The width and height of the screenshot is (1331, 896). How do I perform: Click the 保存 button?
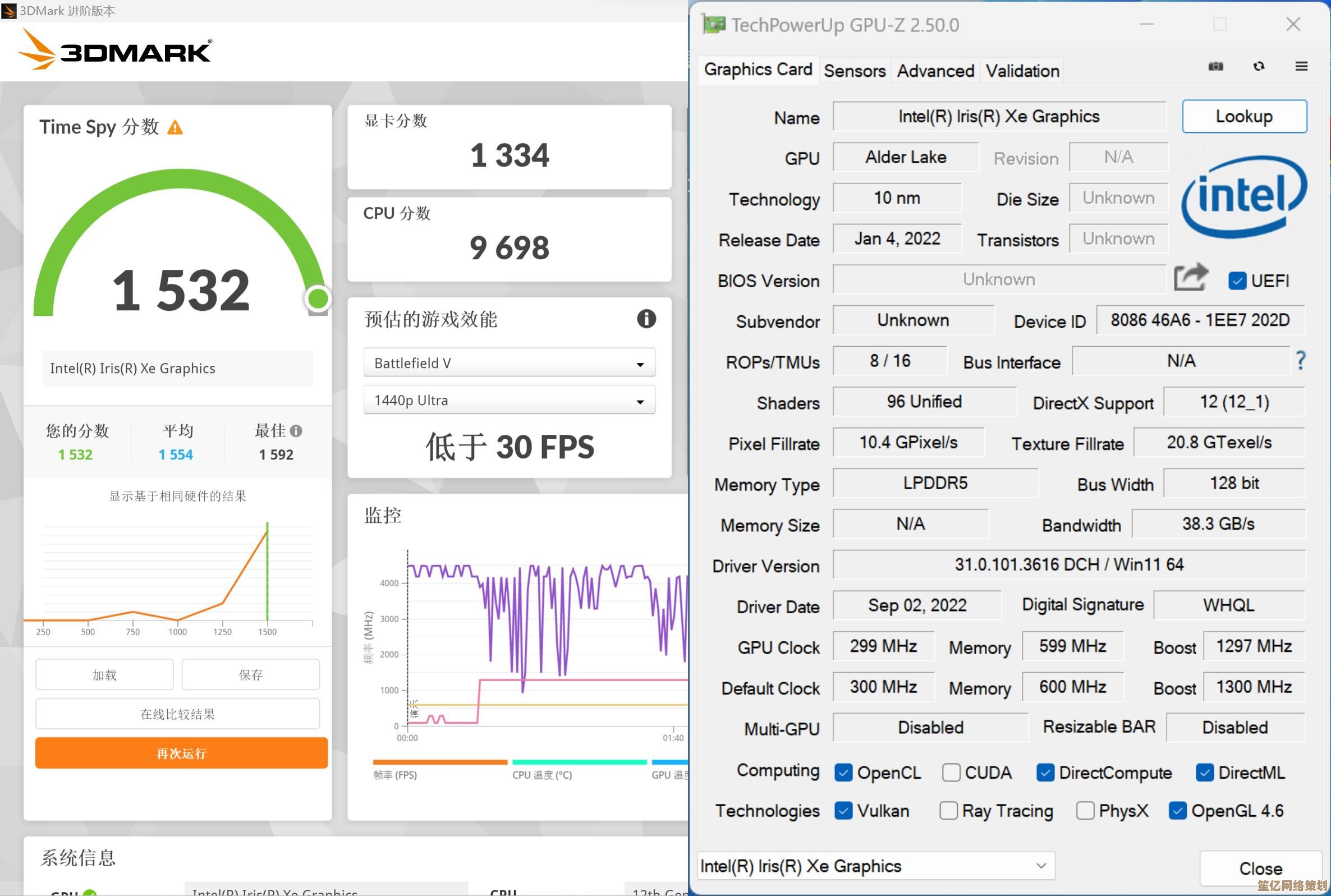[x=250, y=675]
